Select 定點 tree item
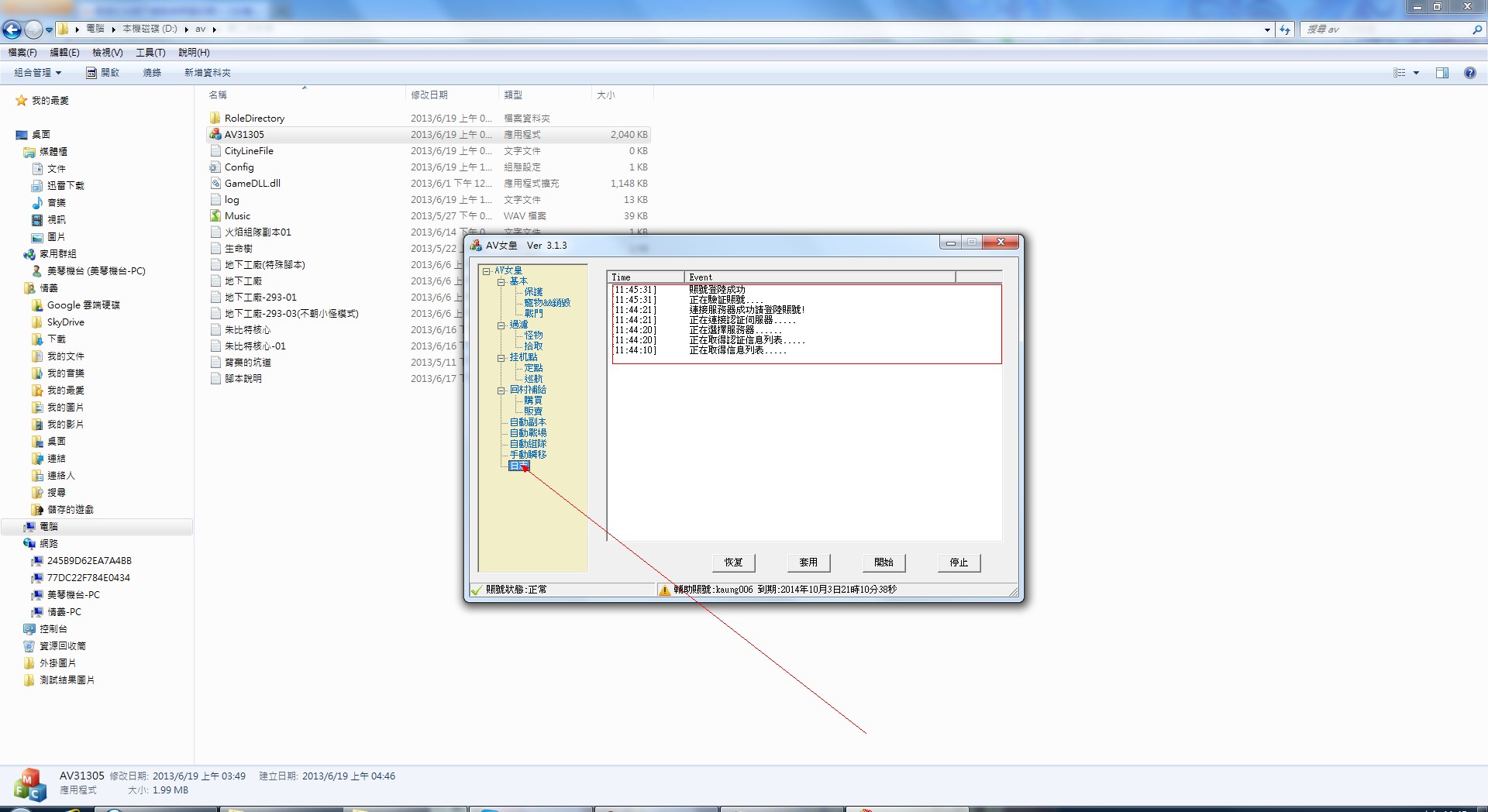Image resolution: width=1488 pixels, height=812 pixels. tap(533, 368)
